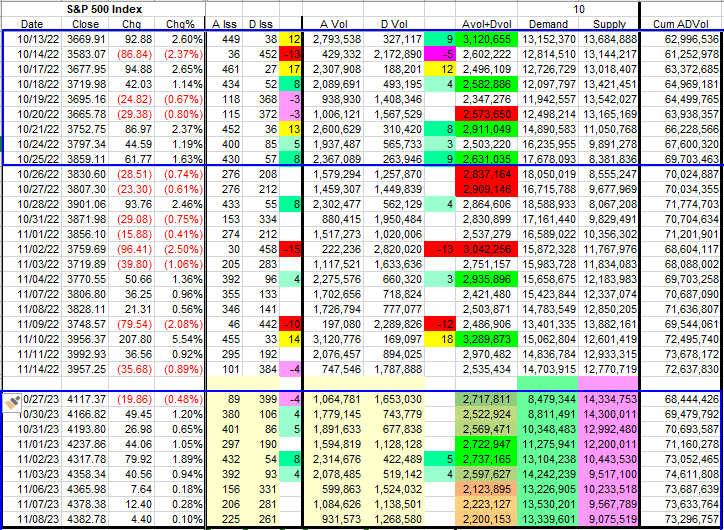Select Demand value "14,703,915"
Image resolution: width=724 pixels, height=530 pixels.
tap(548, 369)
